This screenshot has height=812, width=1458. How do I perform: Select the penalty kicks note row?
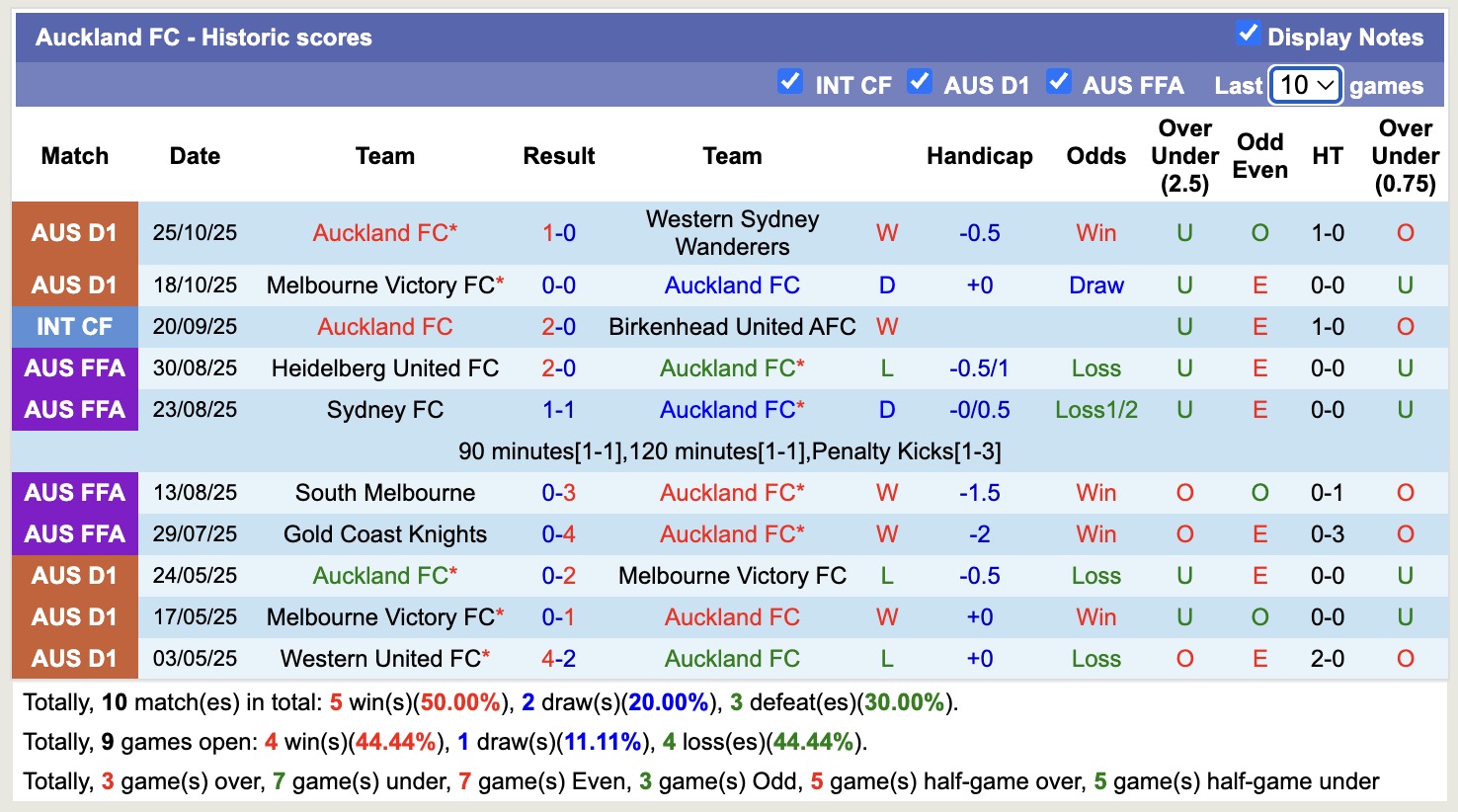729,450
